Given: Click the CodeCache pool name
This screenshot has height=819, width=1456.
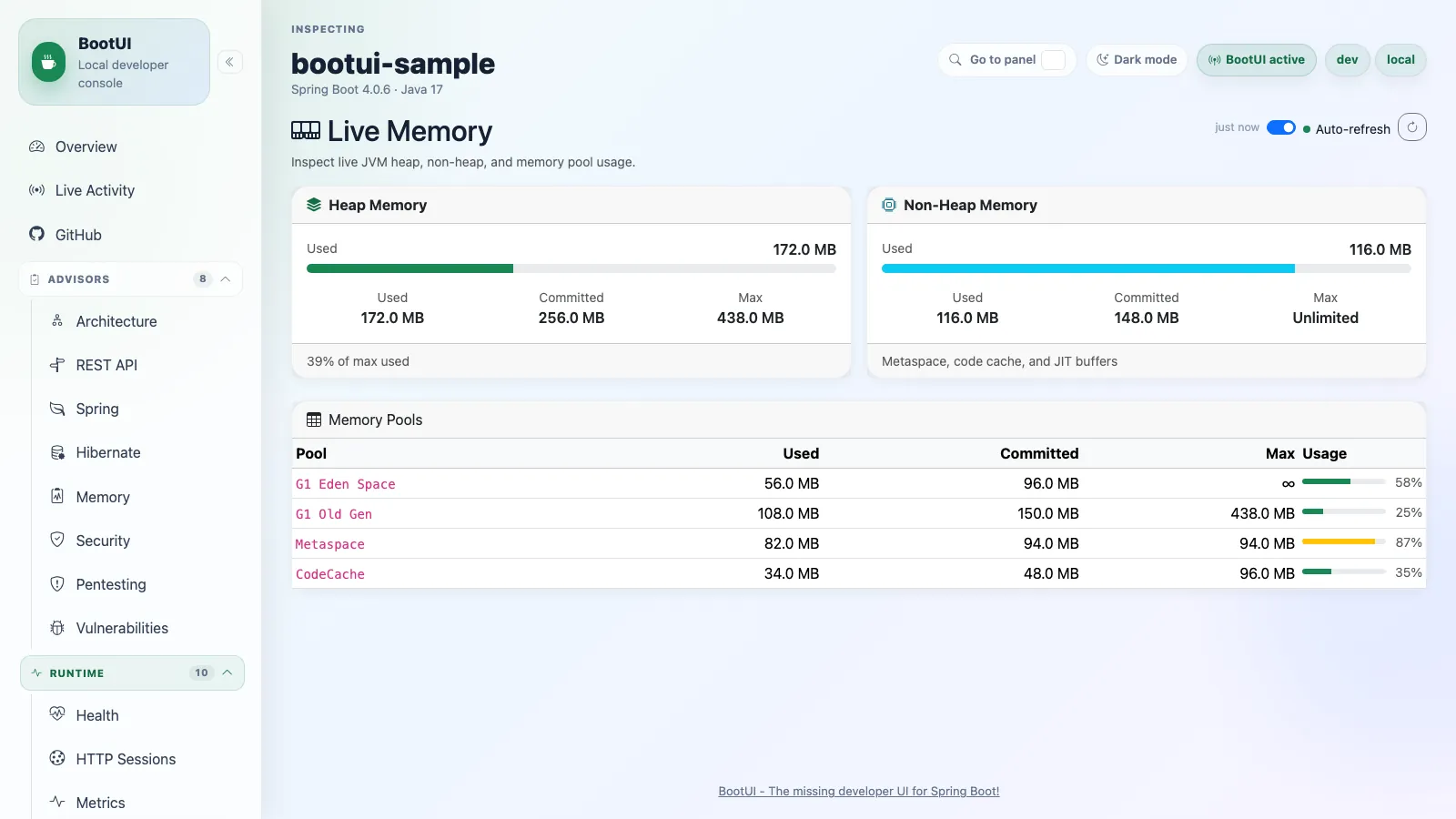Looking at the screenshot, I should pyautogui.click(x=330, y=574).
